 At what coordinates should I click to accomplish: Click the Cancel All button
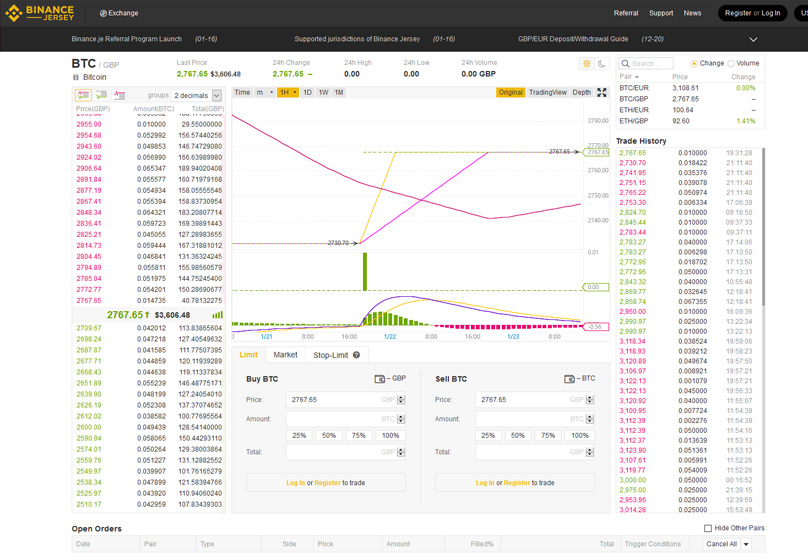pos(721,544)
